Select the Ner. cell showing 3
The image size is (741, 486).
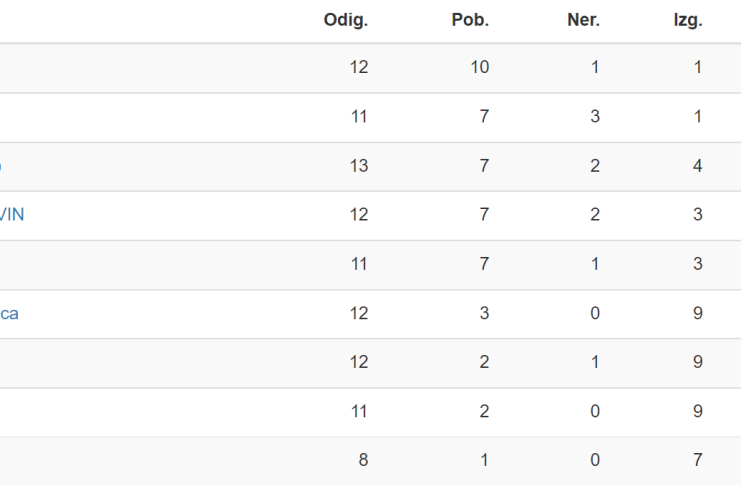[x=595, y=116]
